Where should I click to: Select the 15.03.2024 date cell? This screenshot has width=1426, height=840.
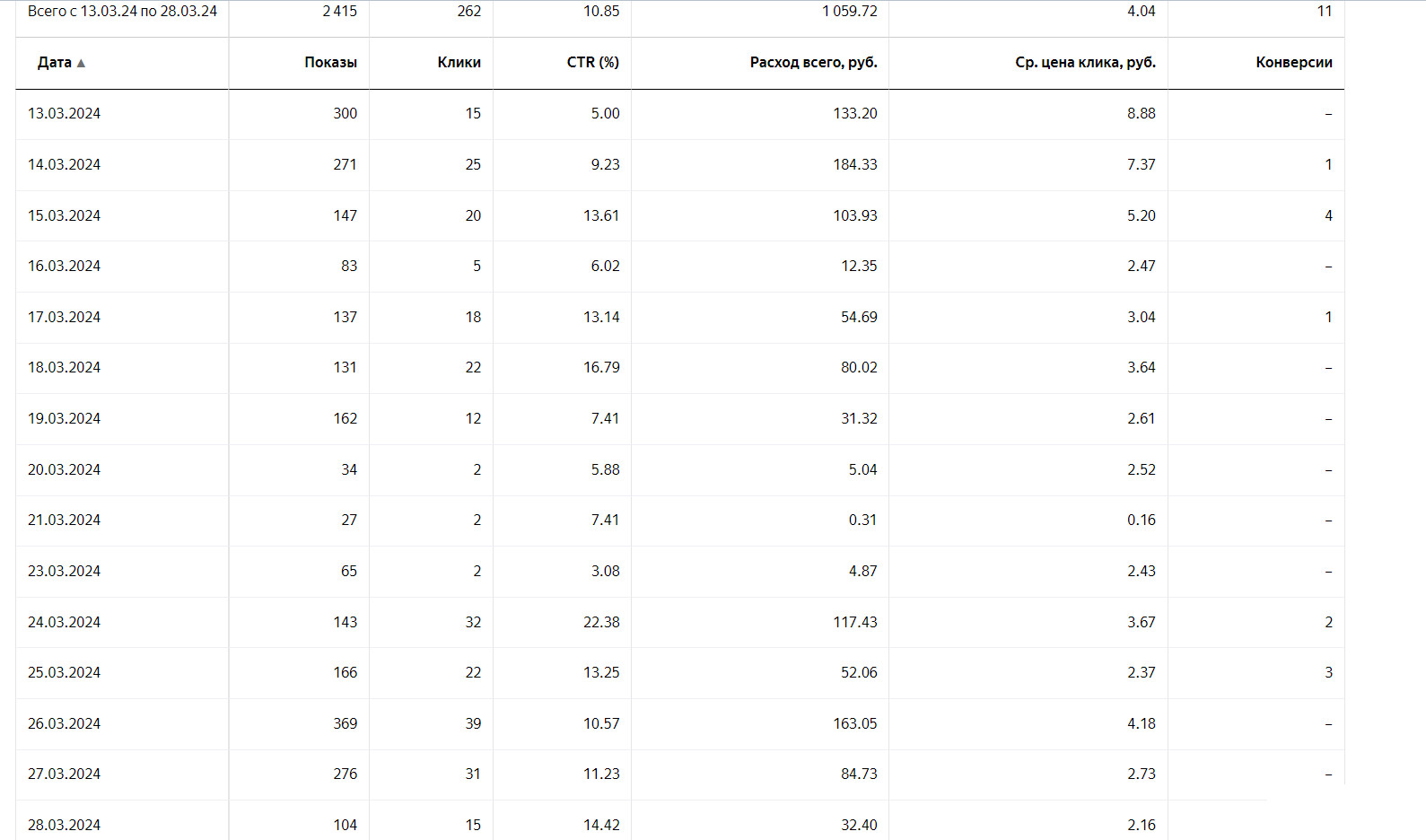pos(64,215)
